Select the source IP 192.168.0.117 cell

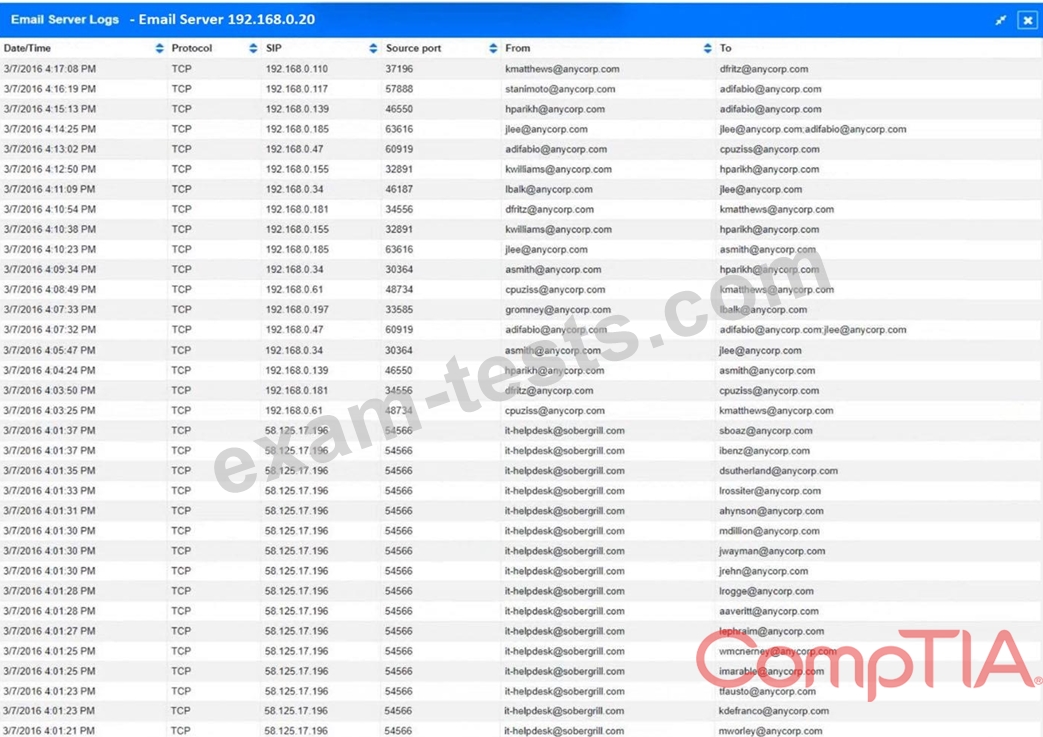(x=296, y=89)
